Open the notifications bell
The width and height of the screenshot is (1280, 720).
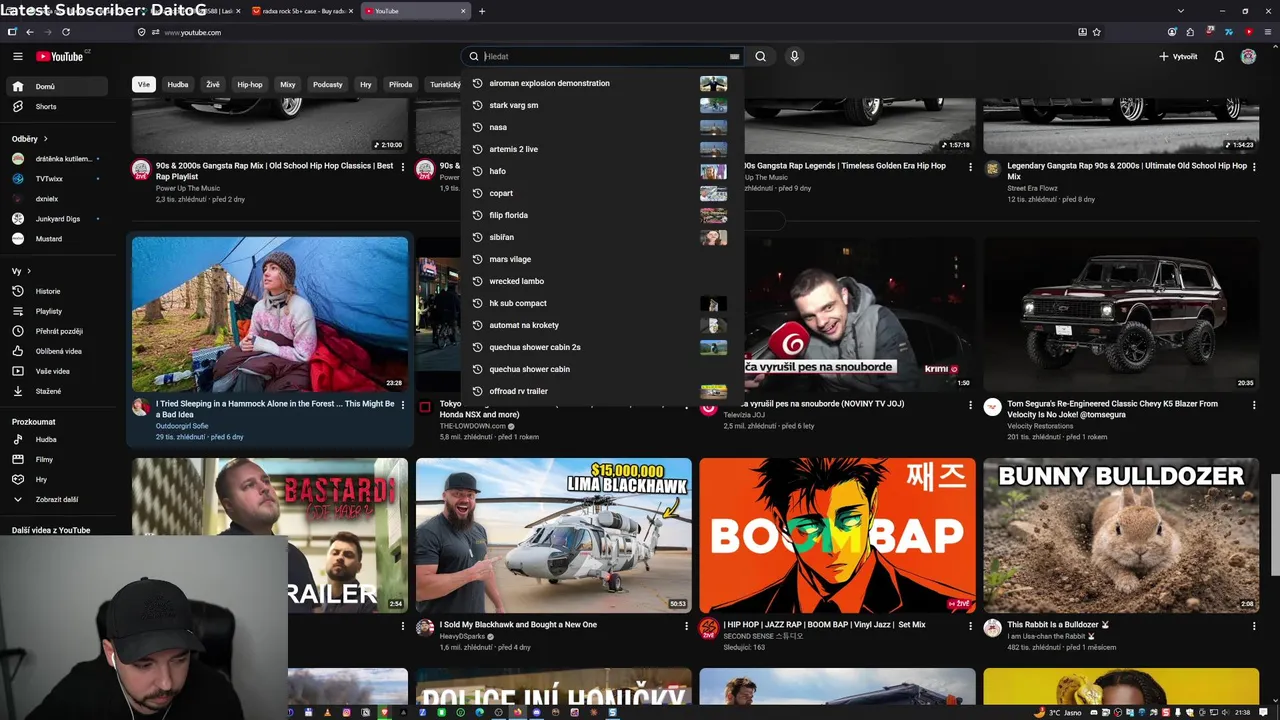1219,56
